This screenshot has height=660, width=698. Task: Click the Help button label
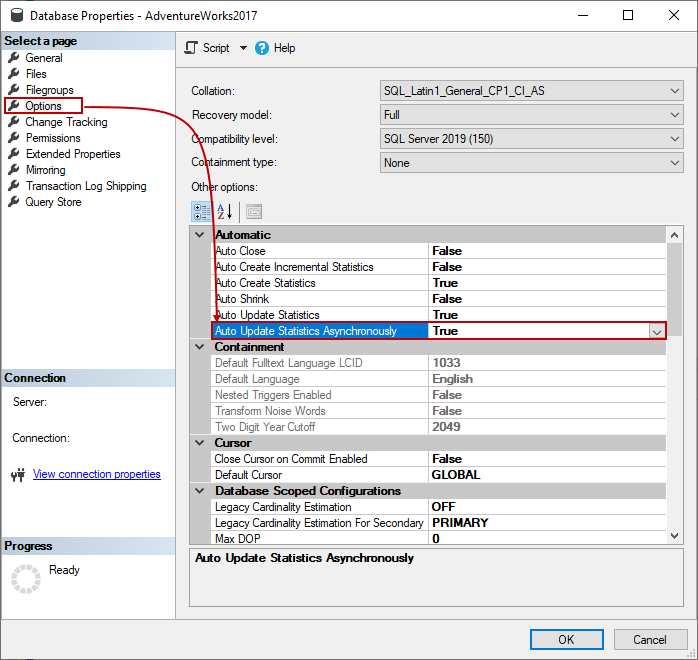(284, 48)
